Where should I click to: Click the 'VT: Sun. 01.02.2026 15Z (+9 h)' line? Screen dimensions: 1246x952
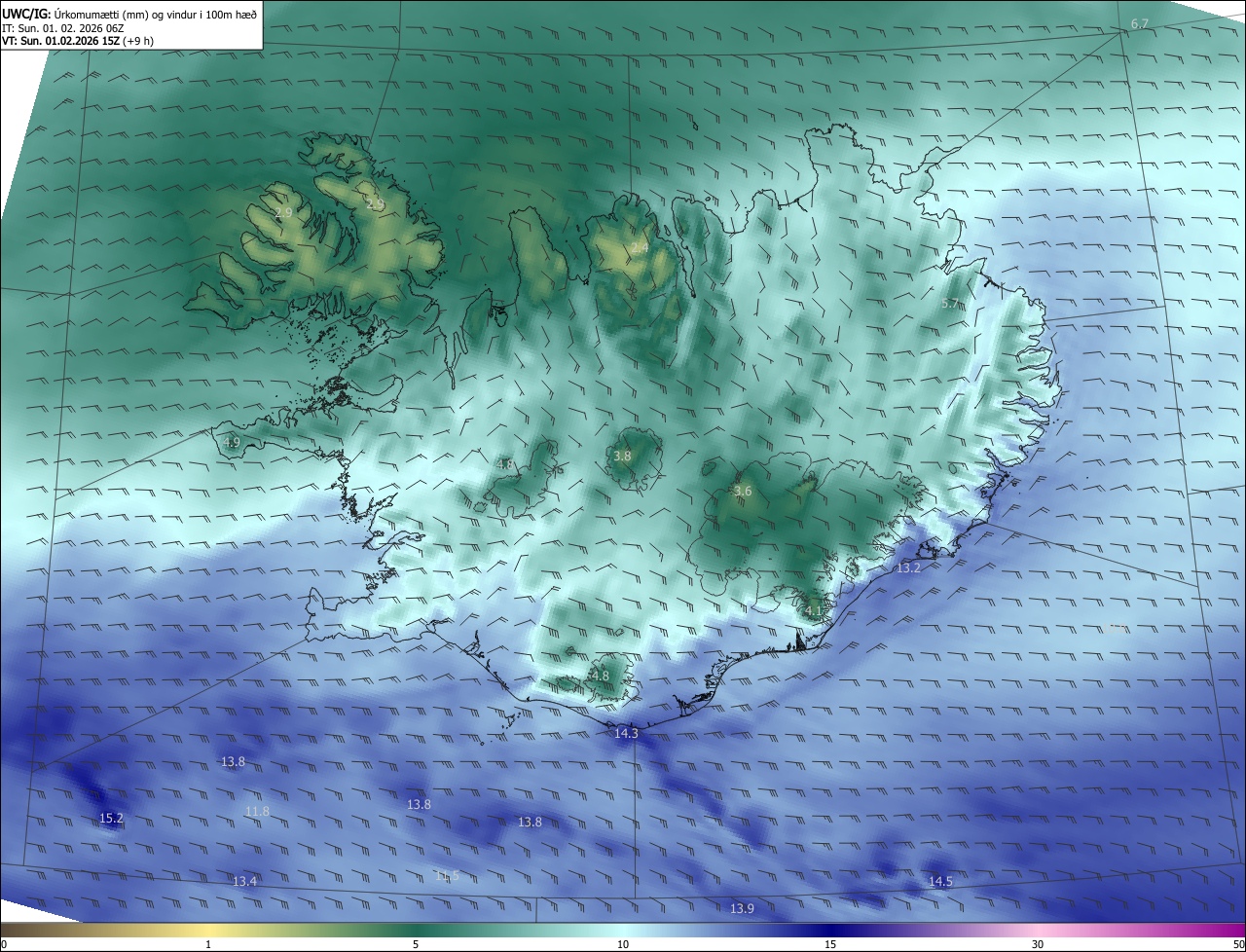pos(78,41)
